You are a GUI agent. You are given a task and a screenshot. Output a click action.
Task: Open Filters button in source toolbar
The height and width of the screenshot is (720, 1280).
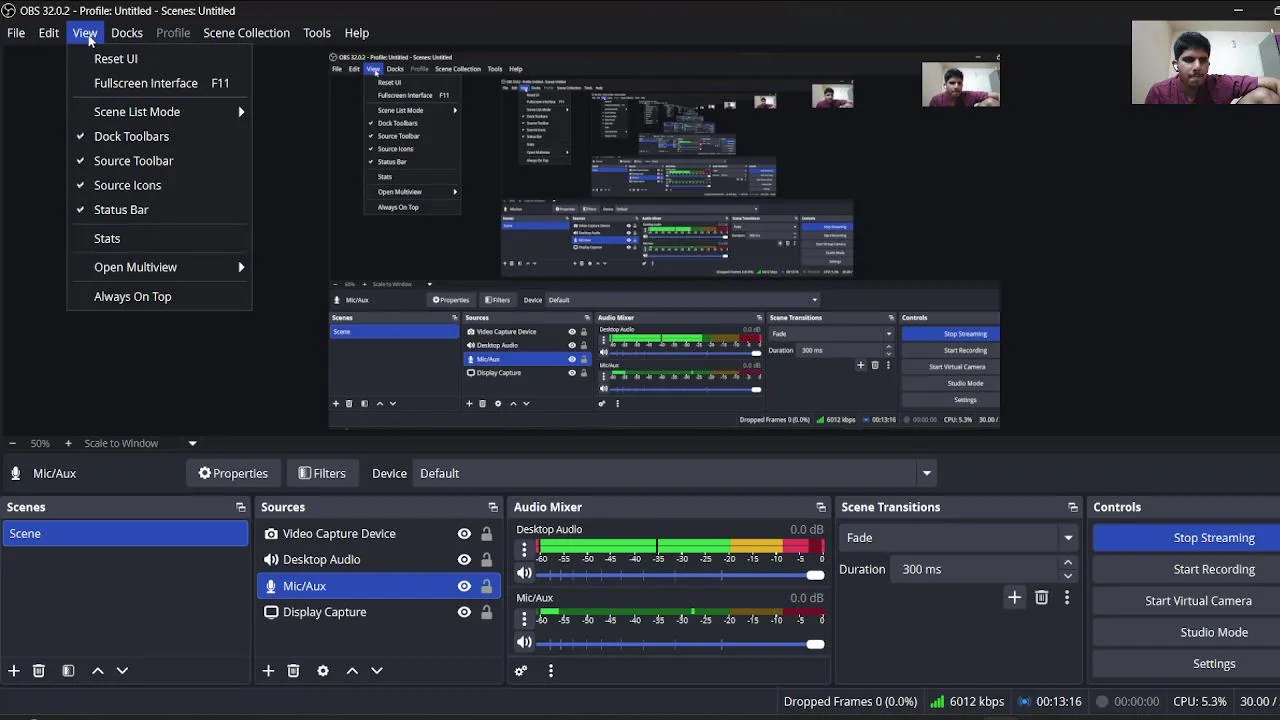point(322,474)
